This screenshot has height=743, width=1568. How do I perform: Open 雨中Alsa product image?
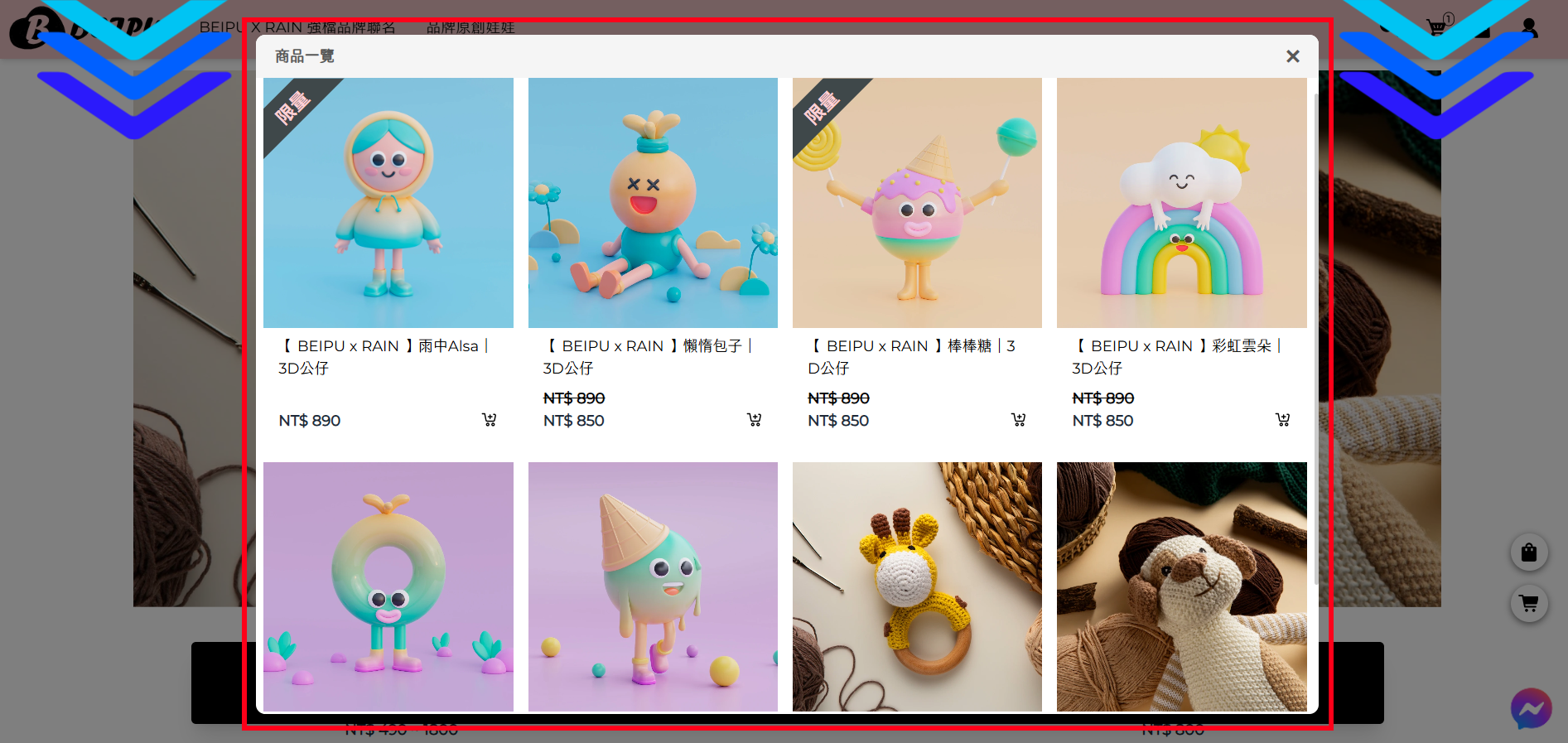388,203
